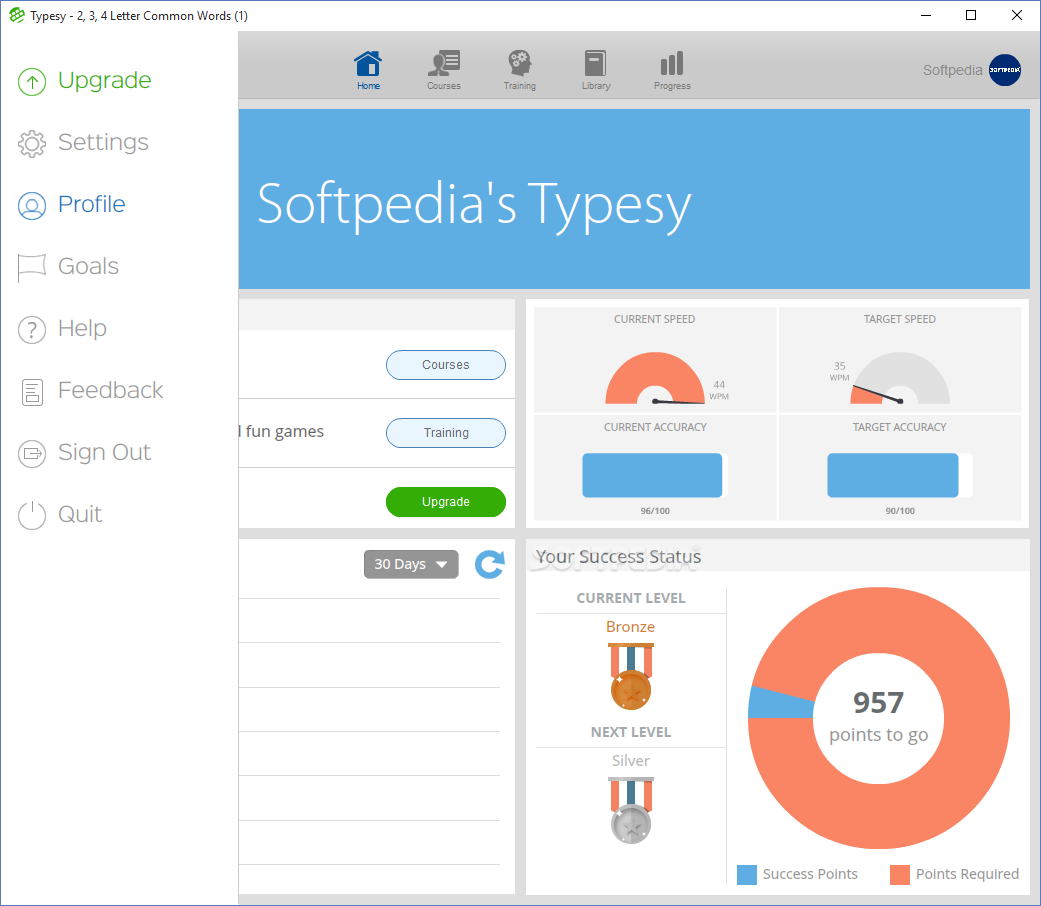Click the Courses pill button

click(445, 365)
